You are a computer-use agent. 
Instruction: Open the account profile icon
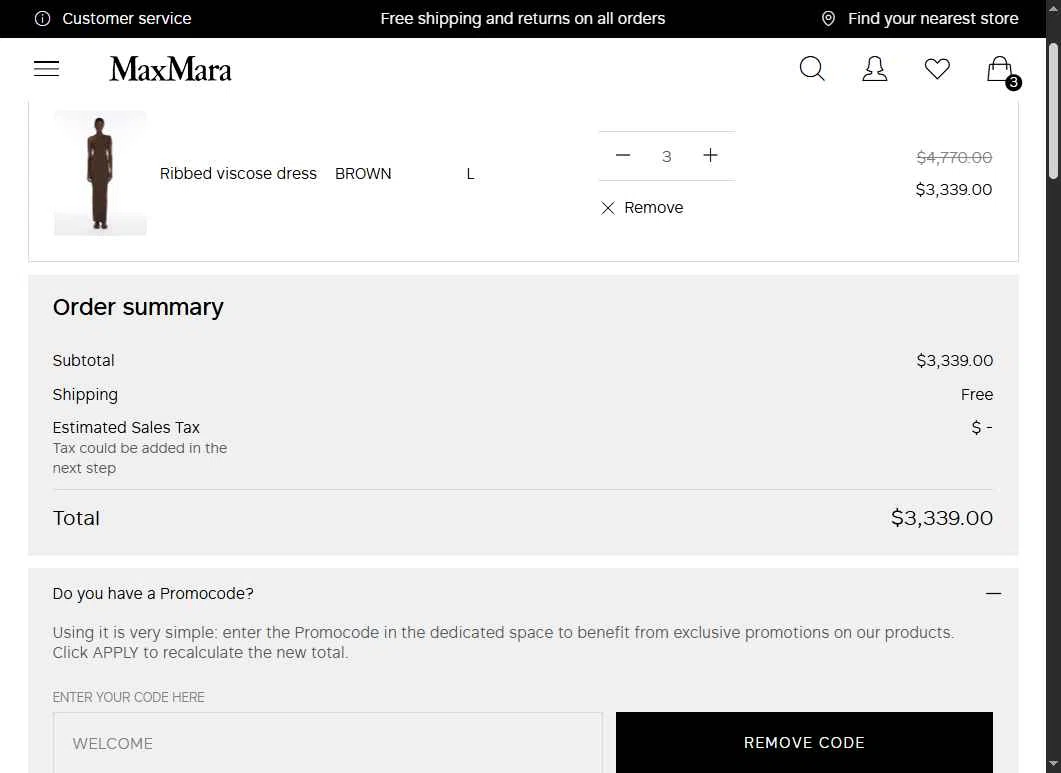(874, 68)
